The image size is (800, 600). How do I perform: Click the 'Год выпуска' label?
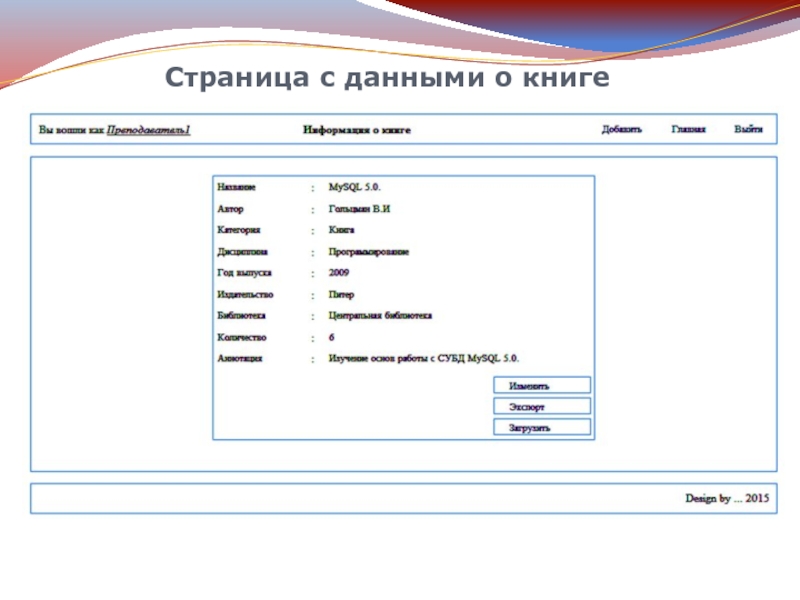(x=244, y=273)
